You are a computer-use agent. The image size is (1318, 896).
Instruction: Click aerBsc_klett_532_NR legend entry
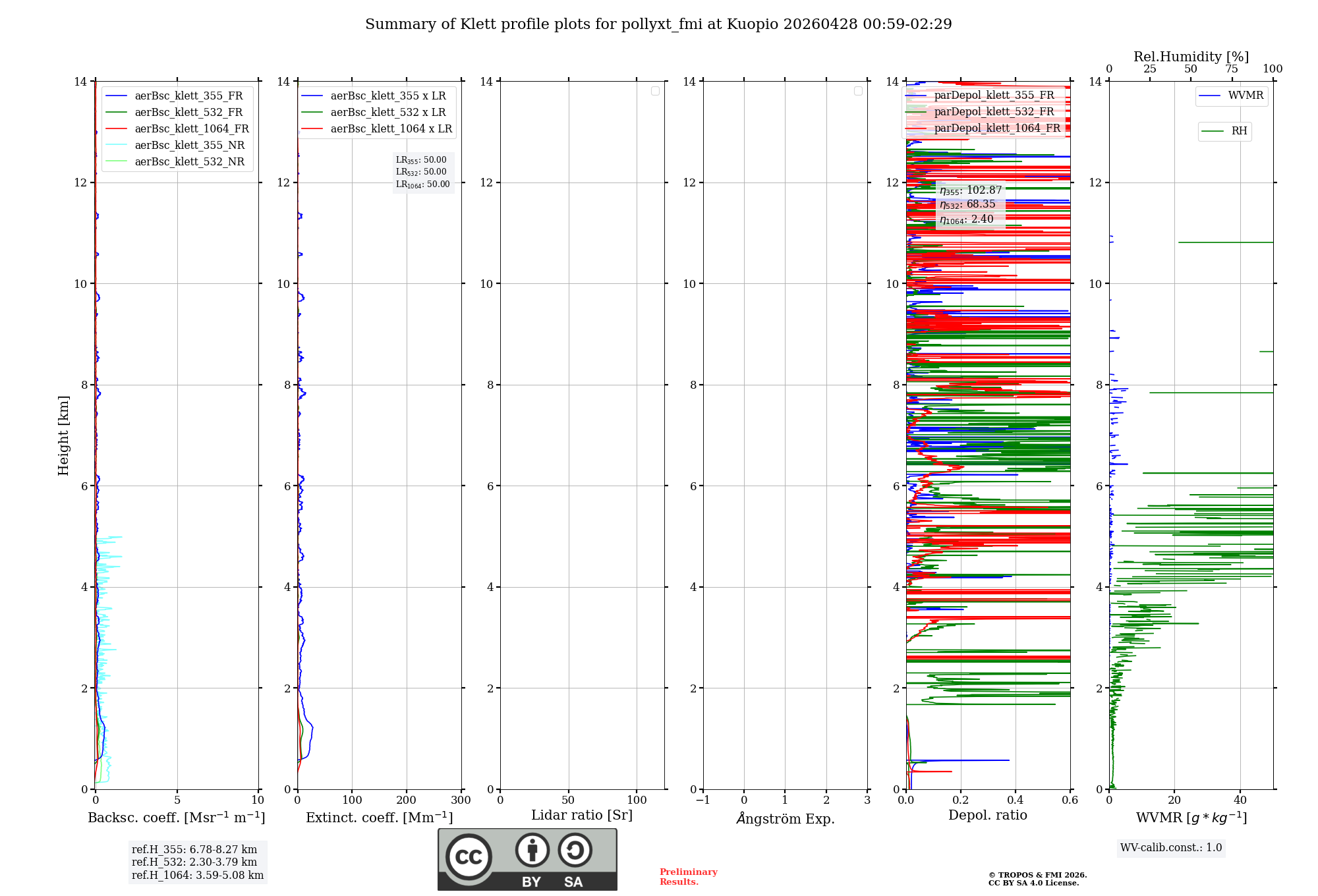(x=189, y=162)
